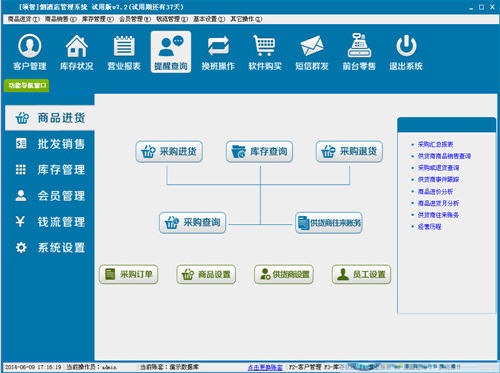Click 点击更换账套 status bar link
Screen dimensions: 500x373
tap(265, 367)
